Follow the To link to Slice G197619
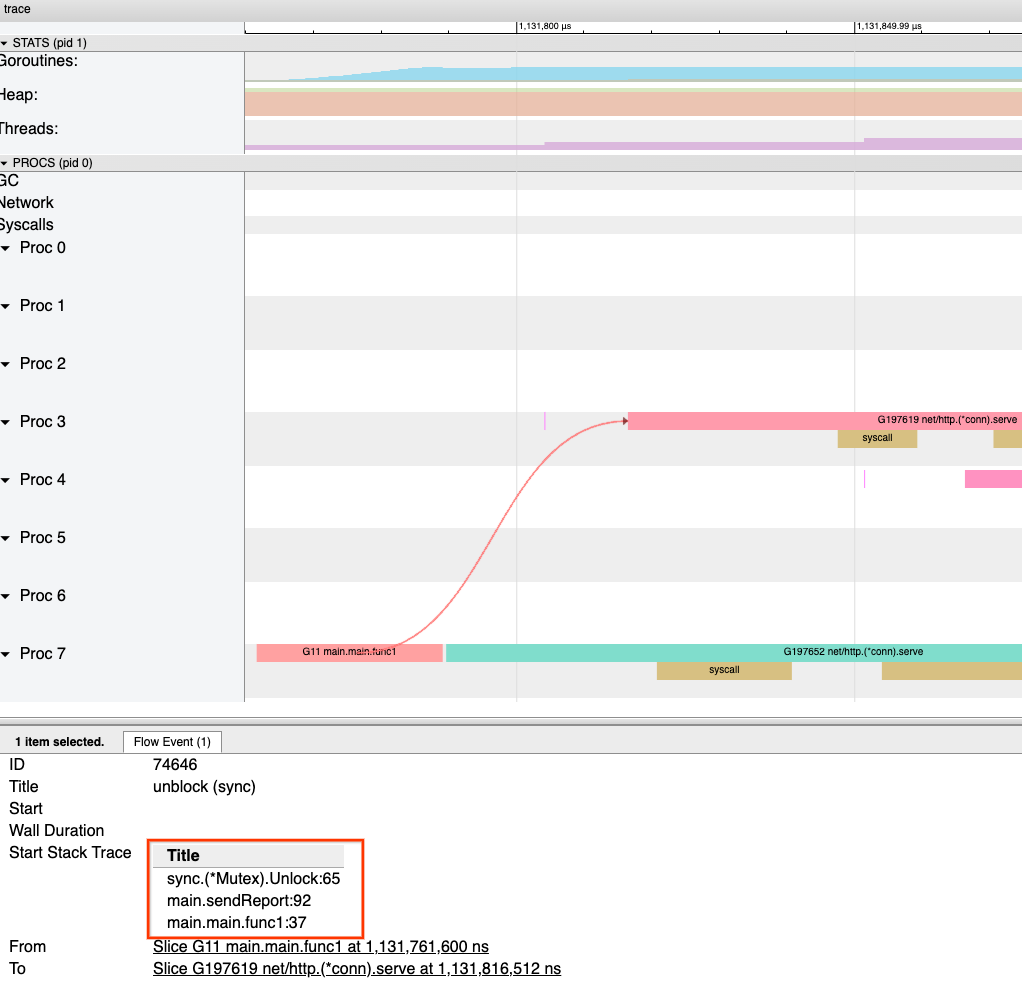1022x991 pixels. (x=356, y=968)
